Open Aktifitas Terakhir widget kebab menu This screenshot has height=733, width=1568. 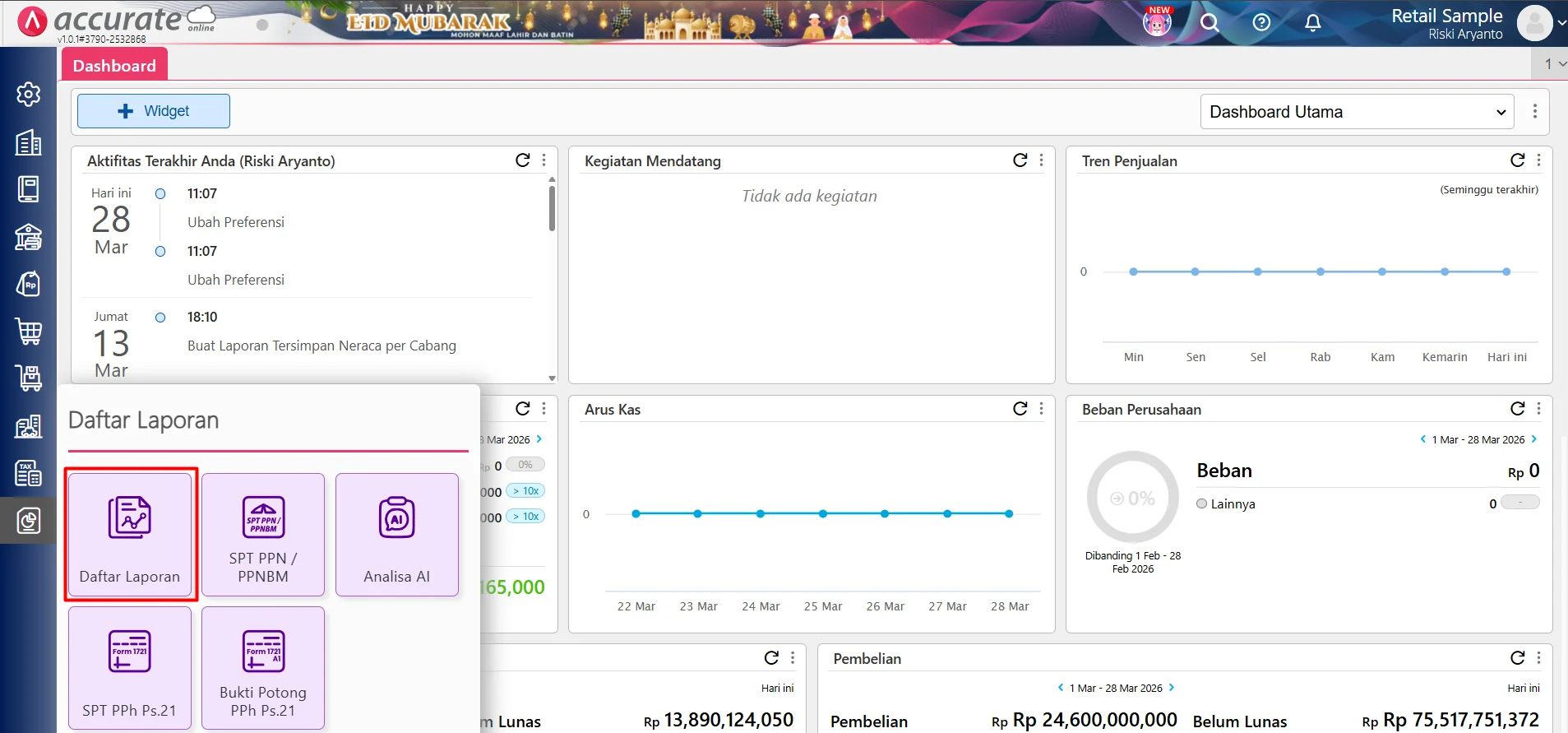tap(543, 160)
